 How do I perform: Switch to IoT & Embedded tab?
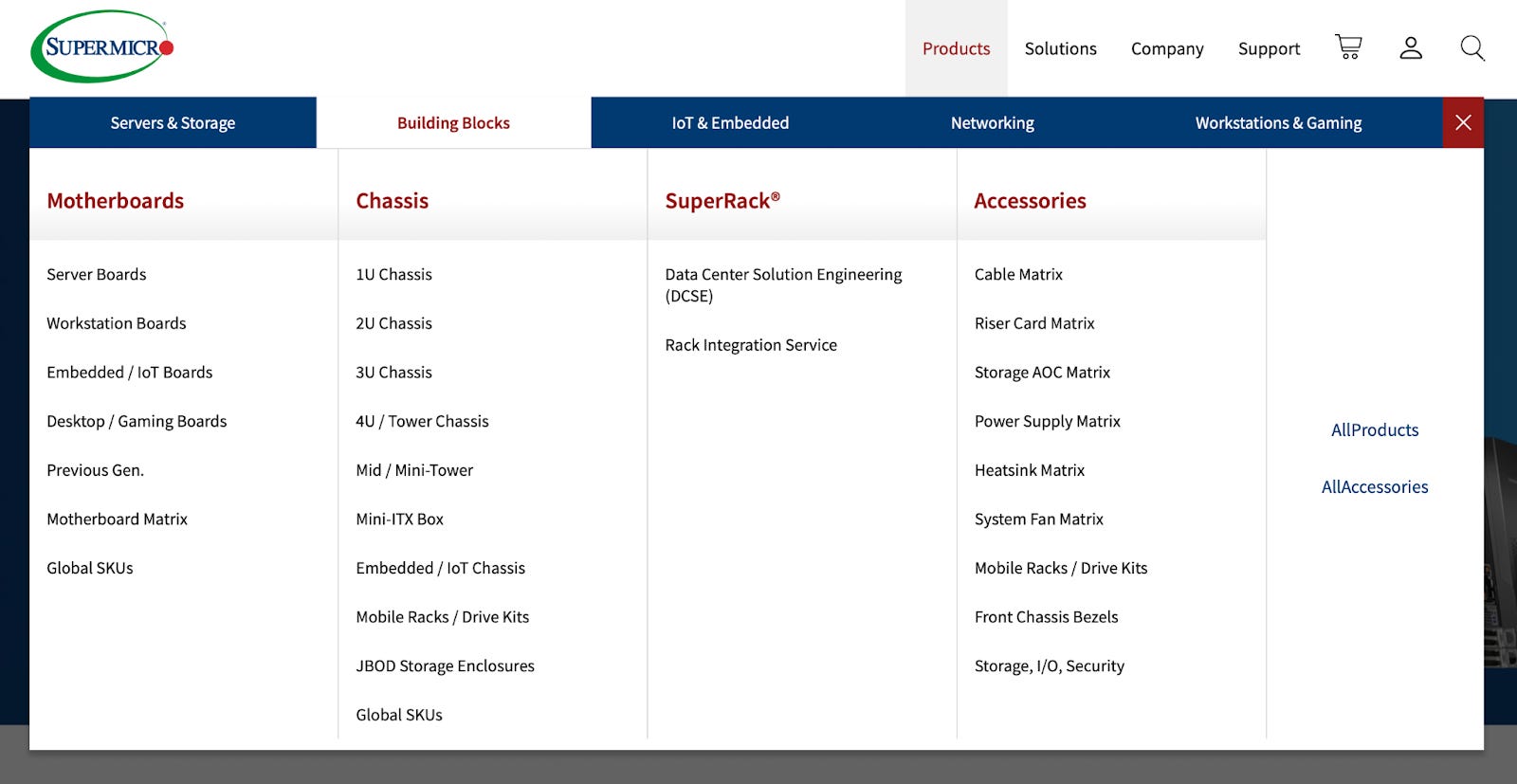coord(730,122)
